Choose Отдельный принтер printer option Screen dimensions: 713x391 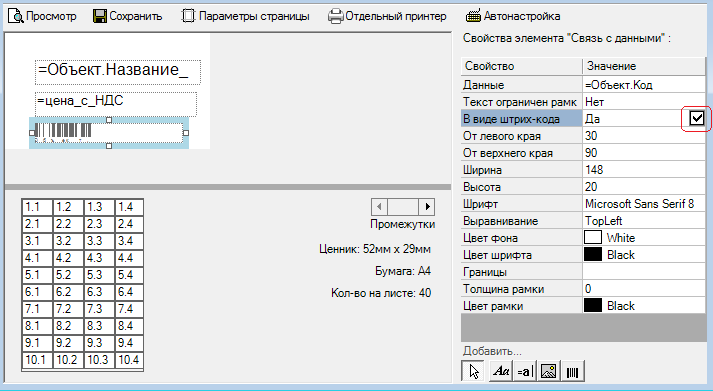click(x=387, y=16)
